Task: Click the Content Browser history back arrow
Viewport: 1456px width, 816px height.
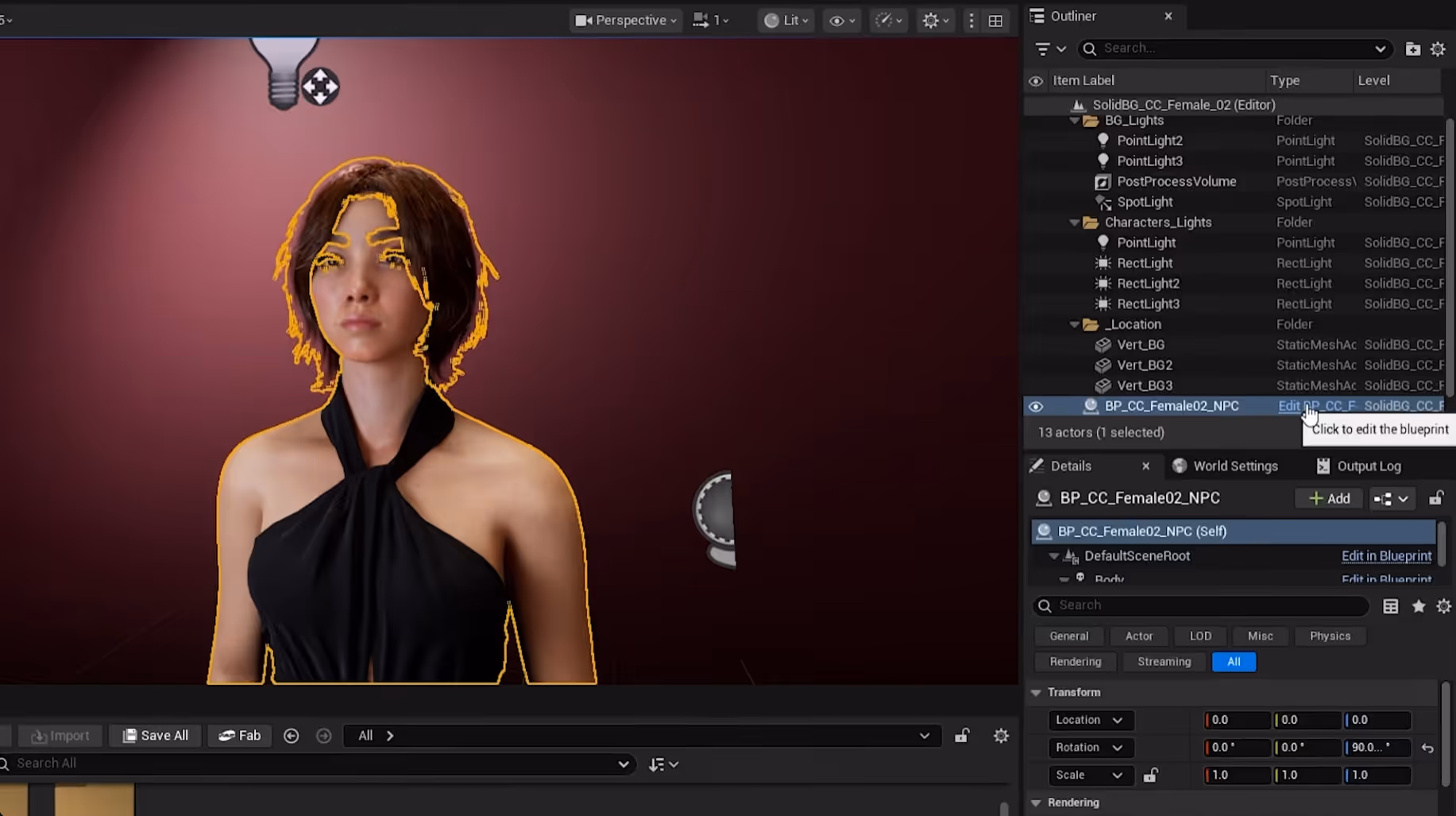Action: point(292,736)
